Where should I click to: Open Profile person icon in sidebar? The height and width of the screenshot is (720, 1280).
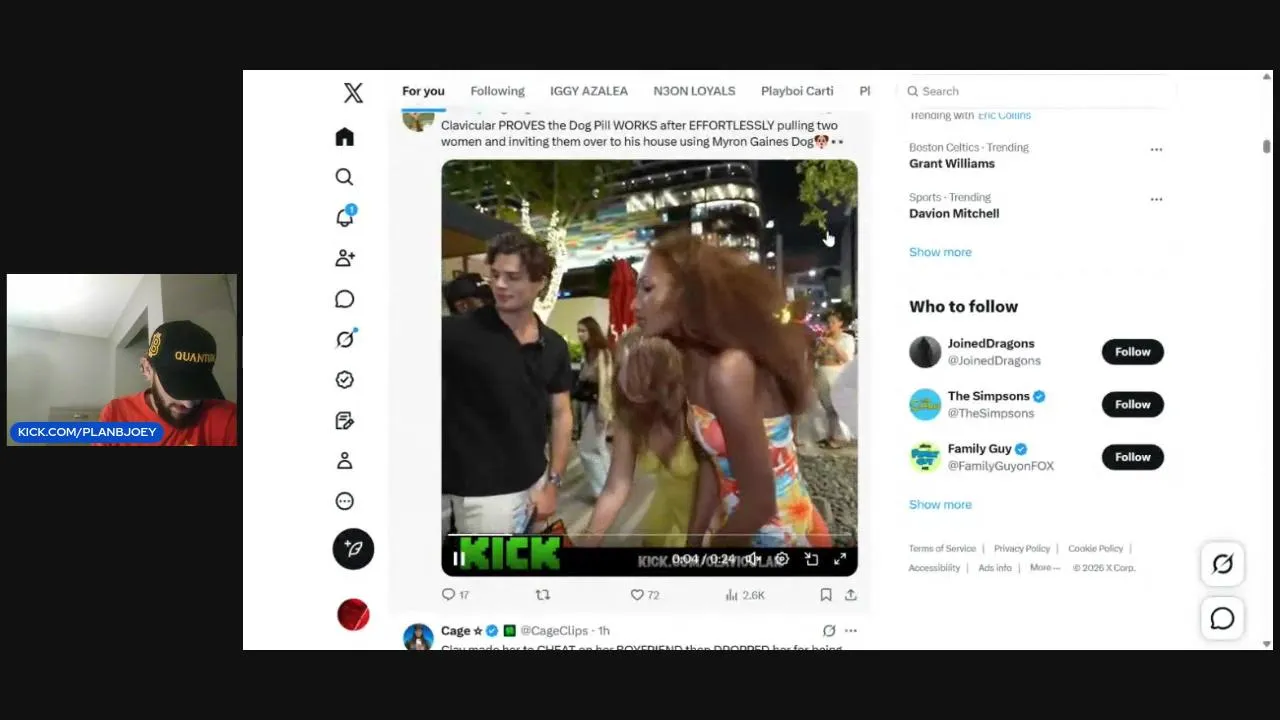pyautogui.click(x=345, y=461)
